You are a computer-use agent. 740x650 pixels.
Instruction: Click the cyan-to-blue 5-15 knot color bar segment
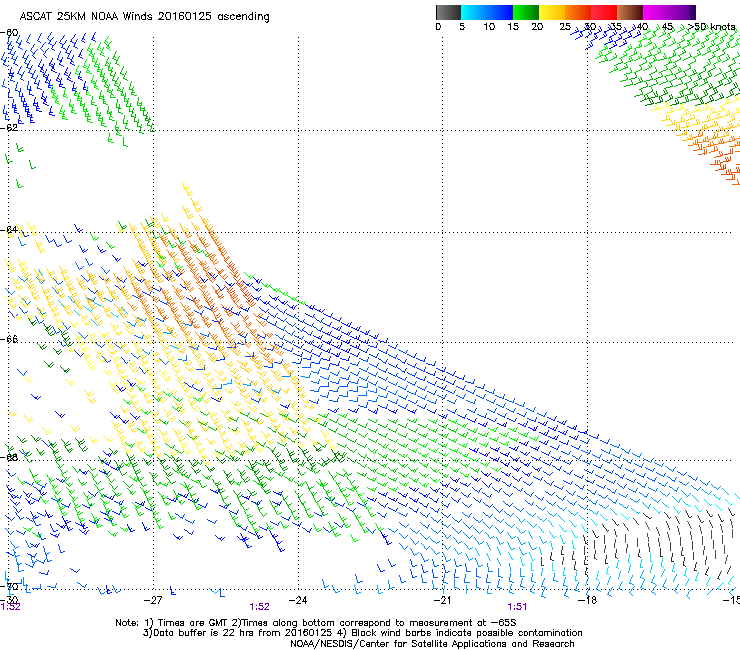pos(487,12)
